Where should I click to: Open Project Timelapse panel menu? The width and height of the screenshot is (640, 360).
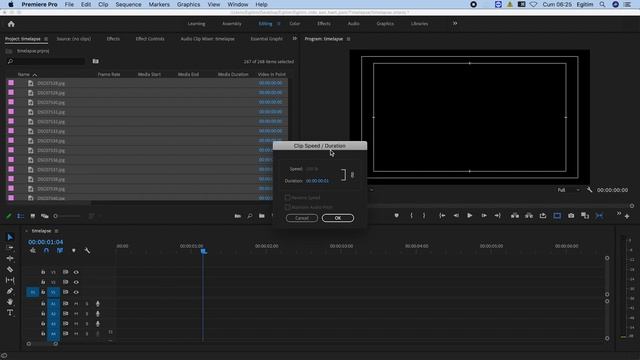(x=46, y=39)
